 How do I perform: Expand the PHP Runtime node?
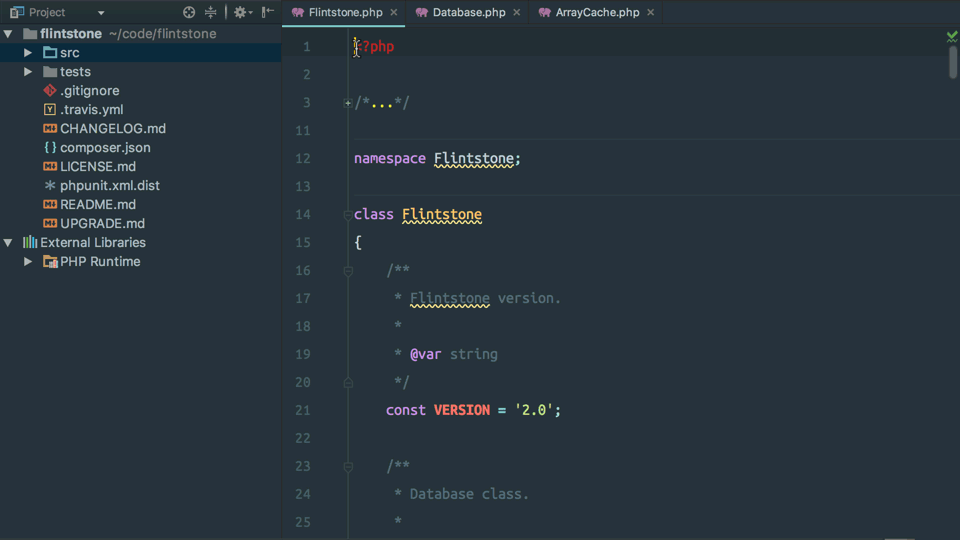pos(28,261)
